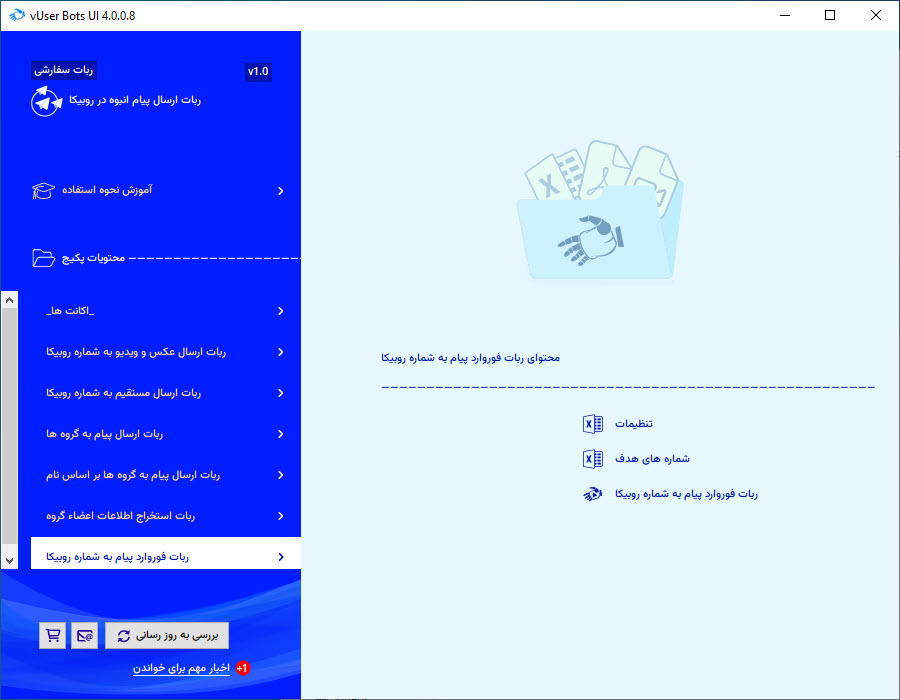Open شماره های هدف file link
Image resolution: width=900 pixels, height=700 pixels.
click(x=652, y=459)
